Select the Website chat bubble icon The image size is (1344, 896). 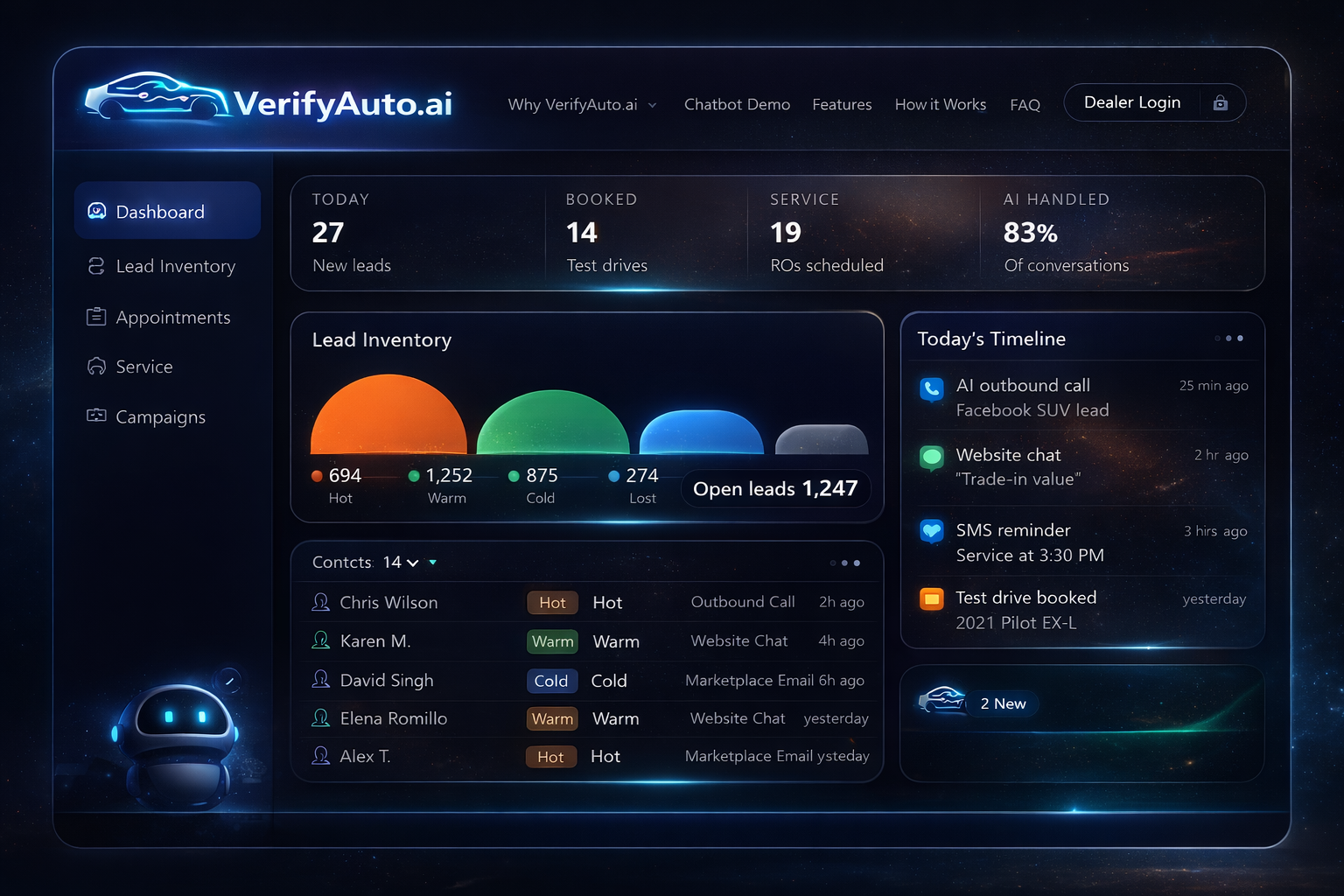[931, 456]
